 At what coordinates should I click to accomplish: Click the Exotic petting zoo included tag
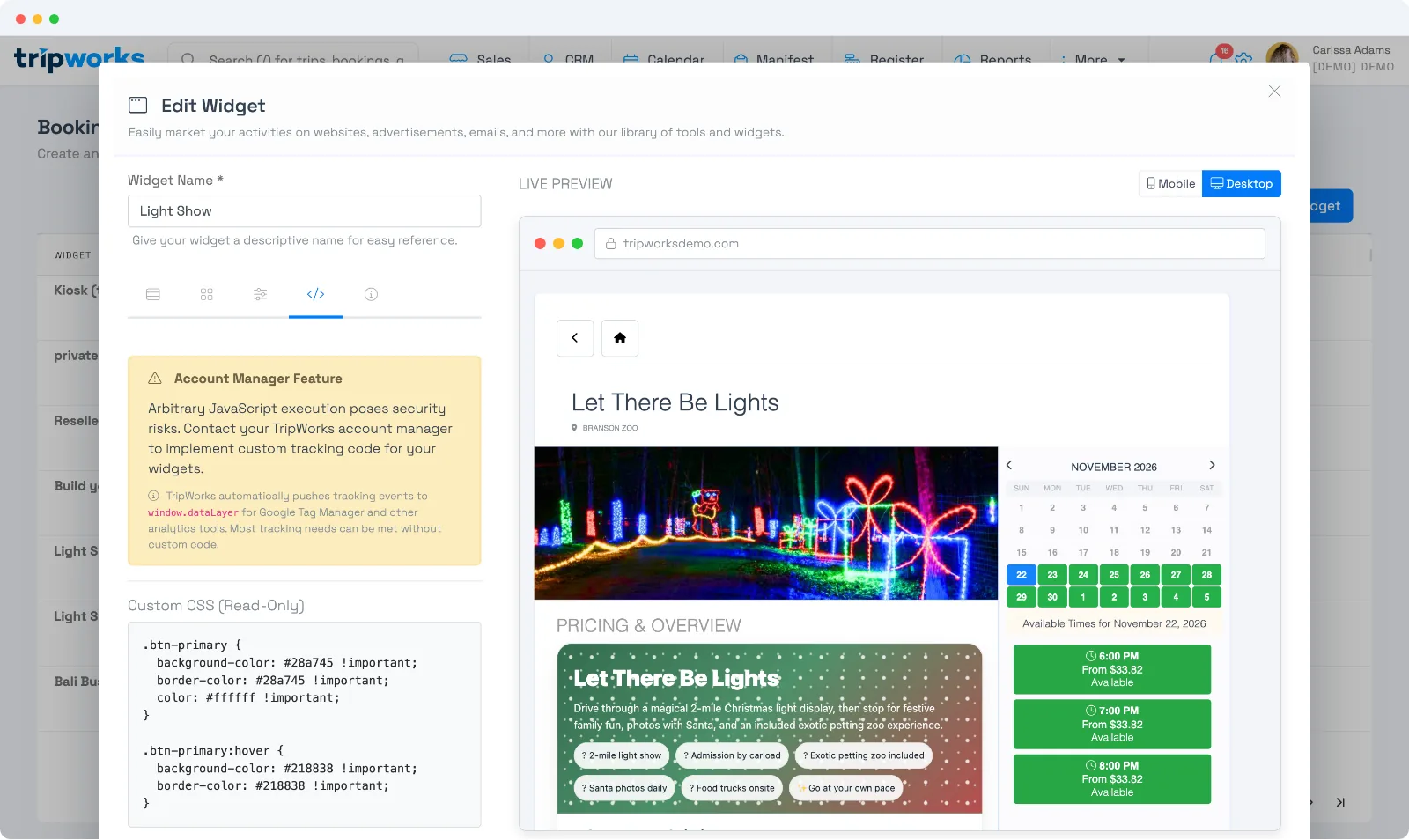click(864, 755)
